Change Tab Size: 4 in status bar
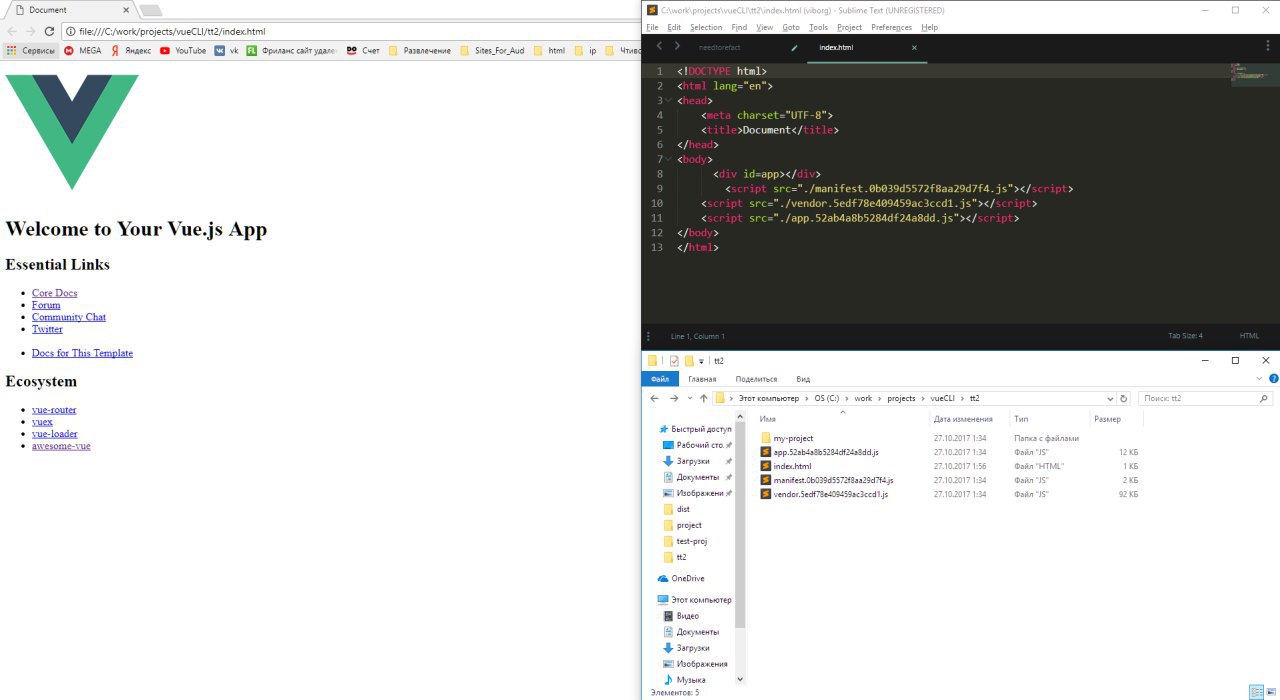 click(x=1185, y=336)
